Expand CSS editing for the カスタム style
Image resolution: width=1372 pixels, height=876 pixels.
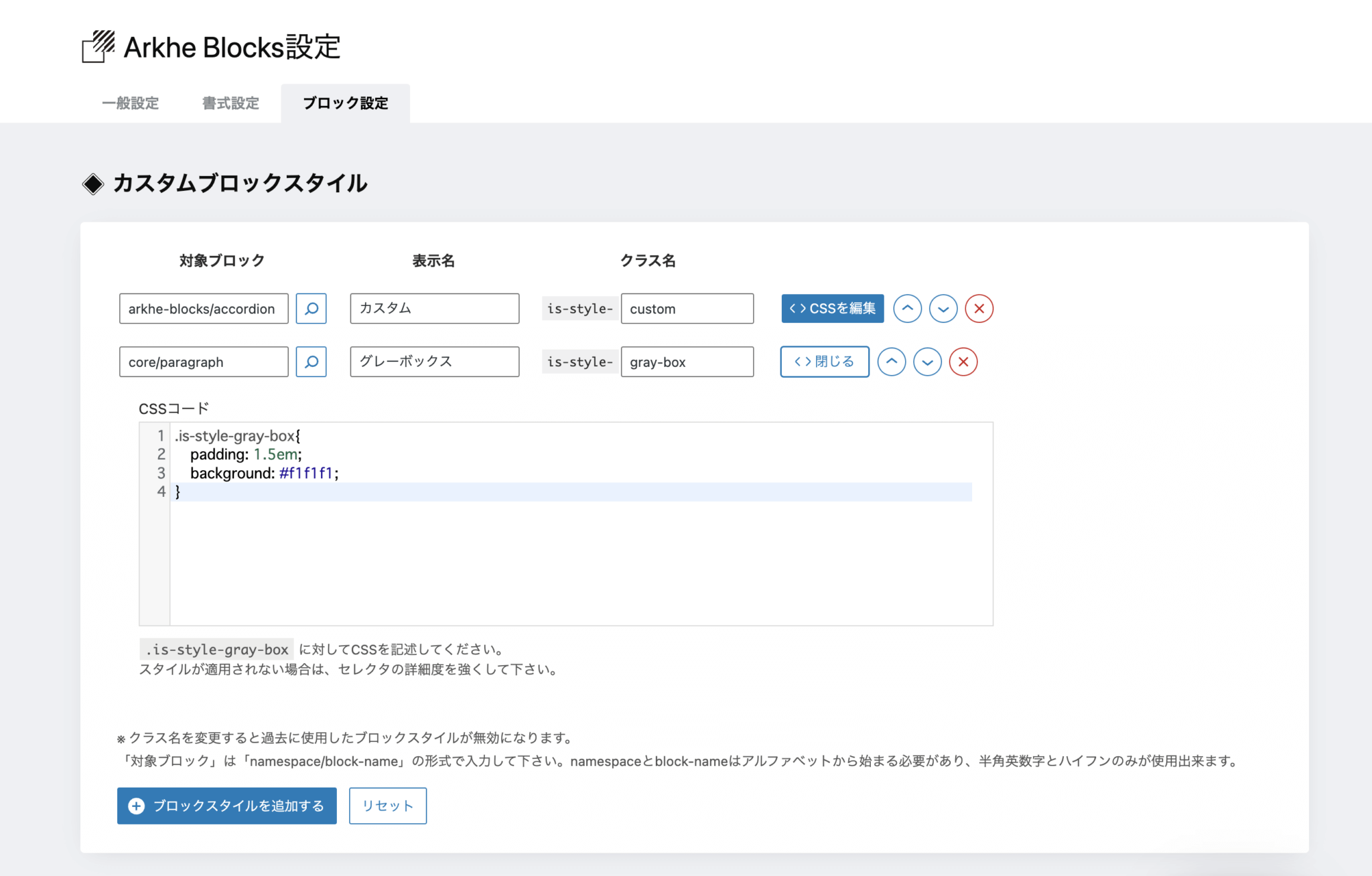pyautogui.click(x=832, y=309)
